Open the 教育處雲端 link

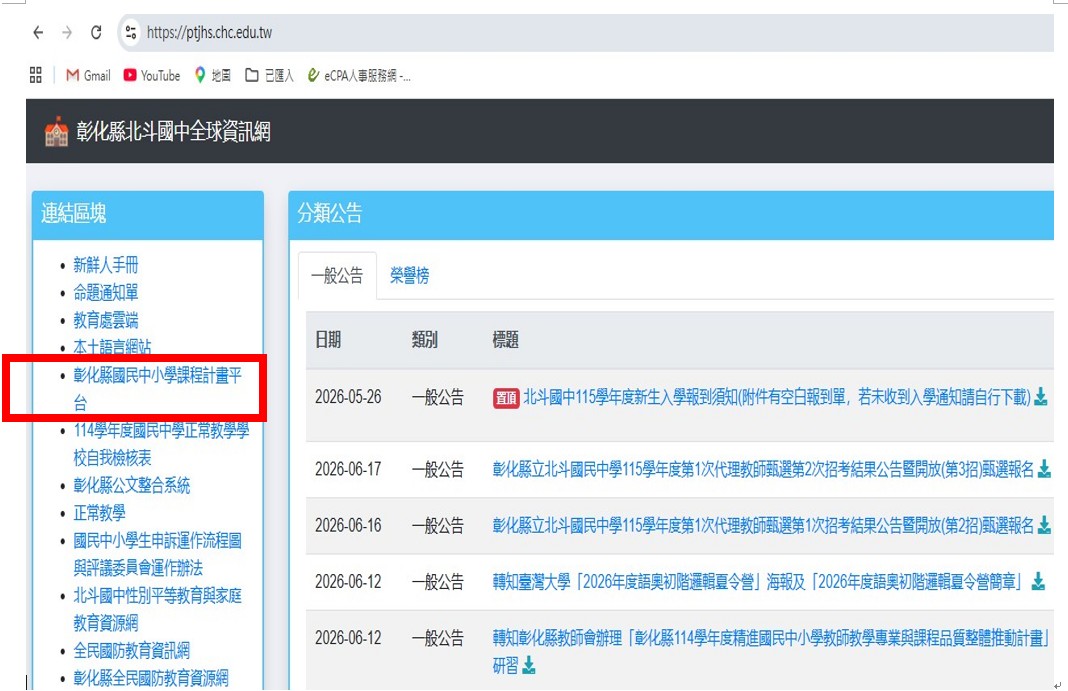pyautogui.click(x=106, y=320)
